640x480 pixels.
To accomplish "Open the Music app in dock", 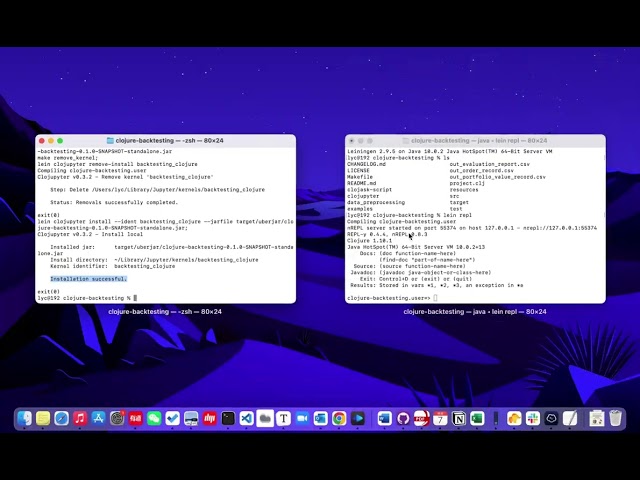I will (80, 418).
